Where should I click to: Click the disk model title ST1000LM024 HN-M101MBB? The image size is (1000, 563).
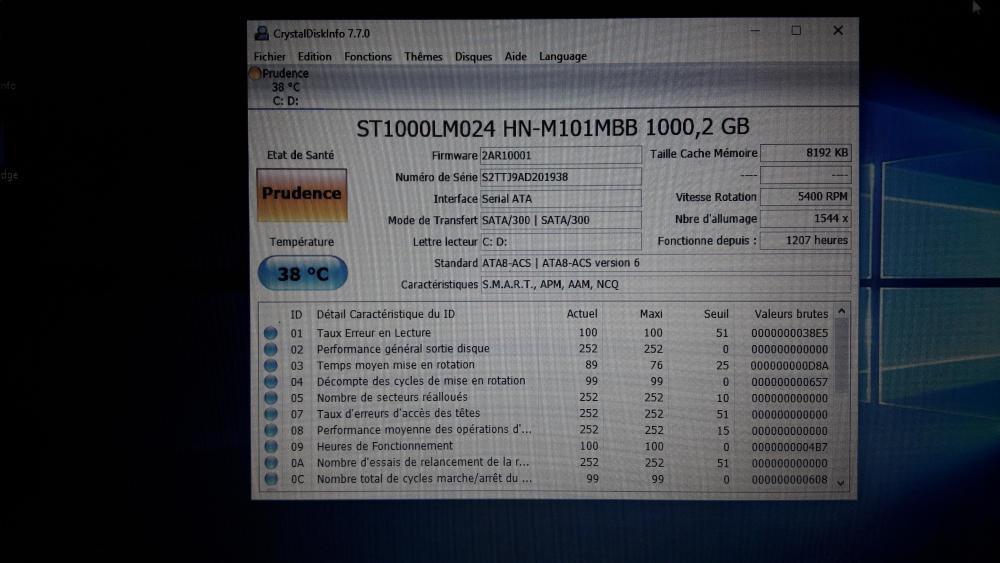coord(497,128)
